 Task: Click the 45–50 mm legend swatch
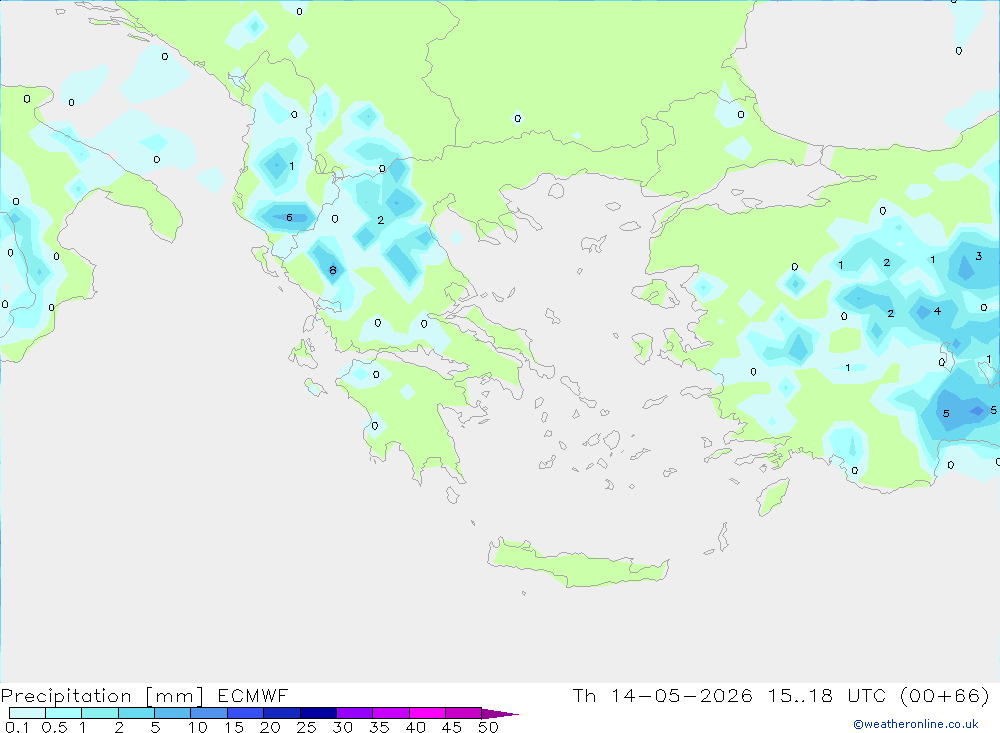click(463, 713)
